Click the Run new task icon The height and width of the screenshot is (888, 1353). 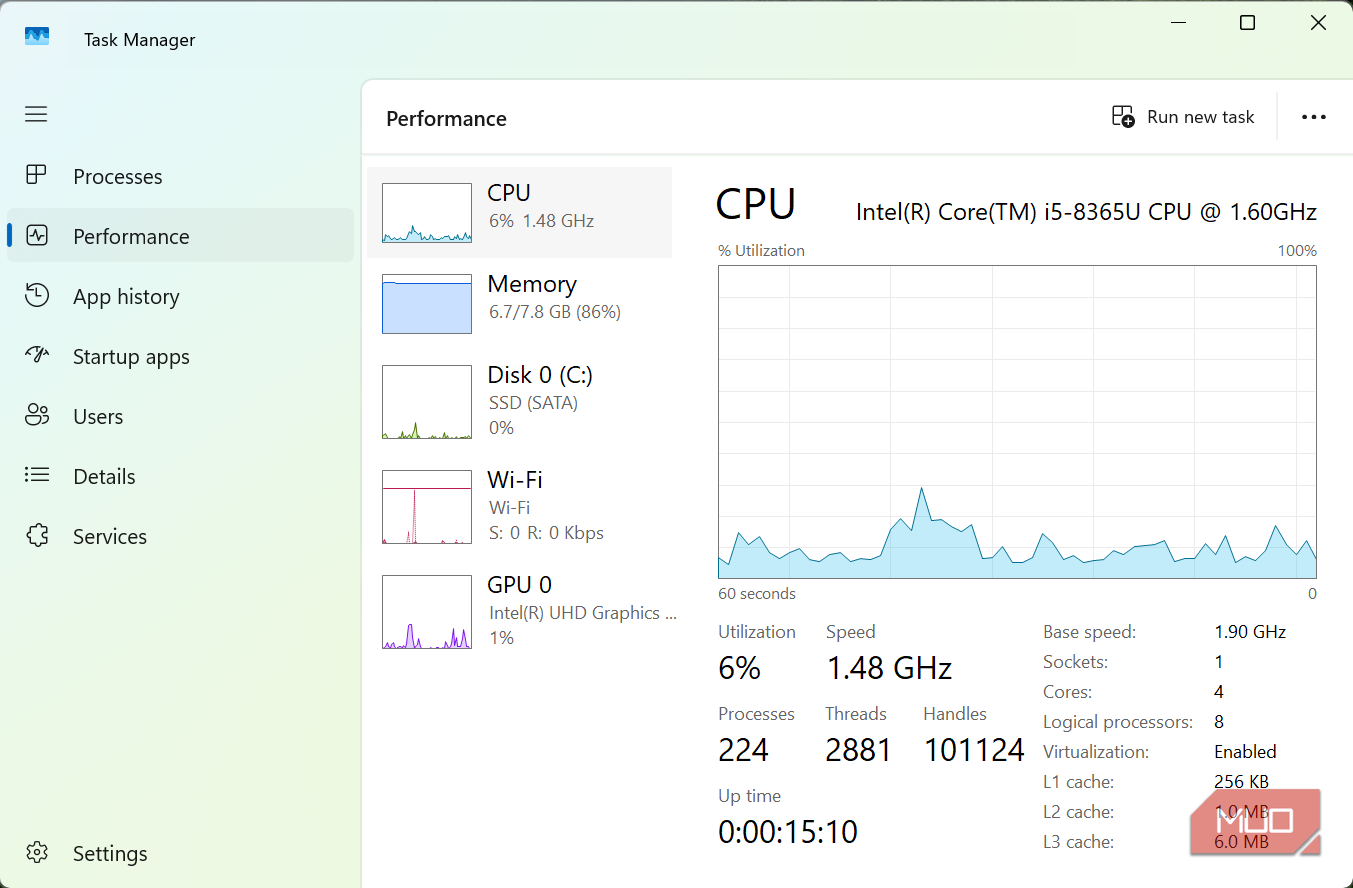pos(1123,117)
